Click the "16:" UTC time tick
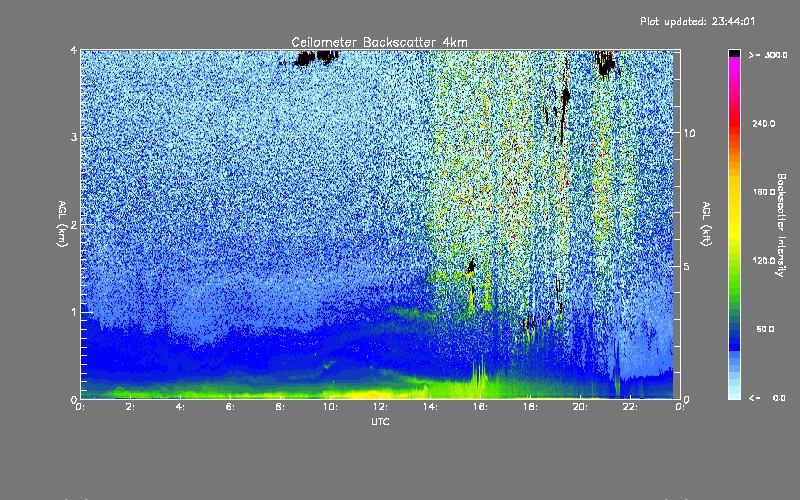 point(480,407)
